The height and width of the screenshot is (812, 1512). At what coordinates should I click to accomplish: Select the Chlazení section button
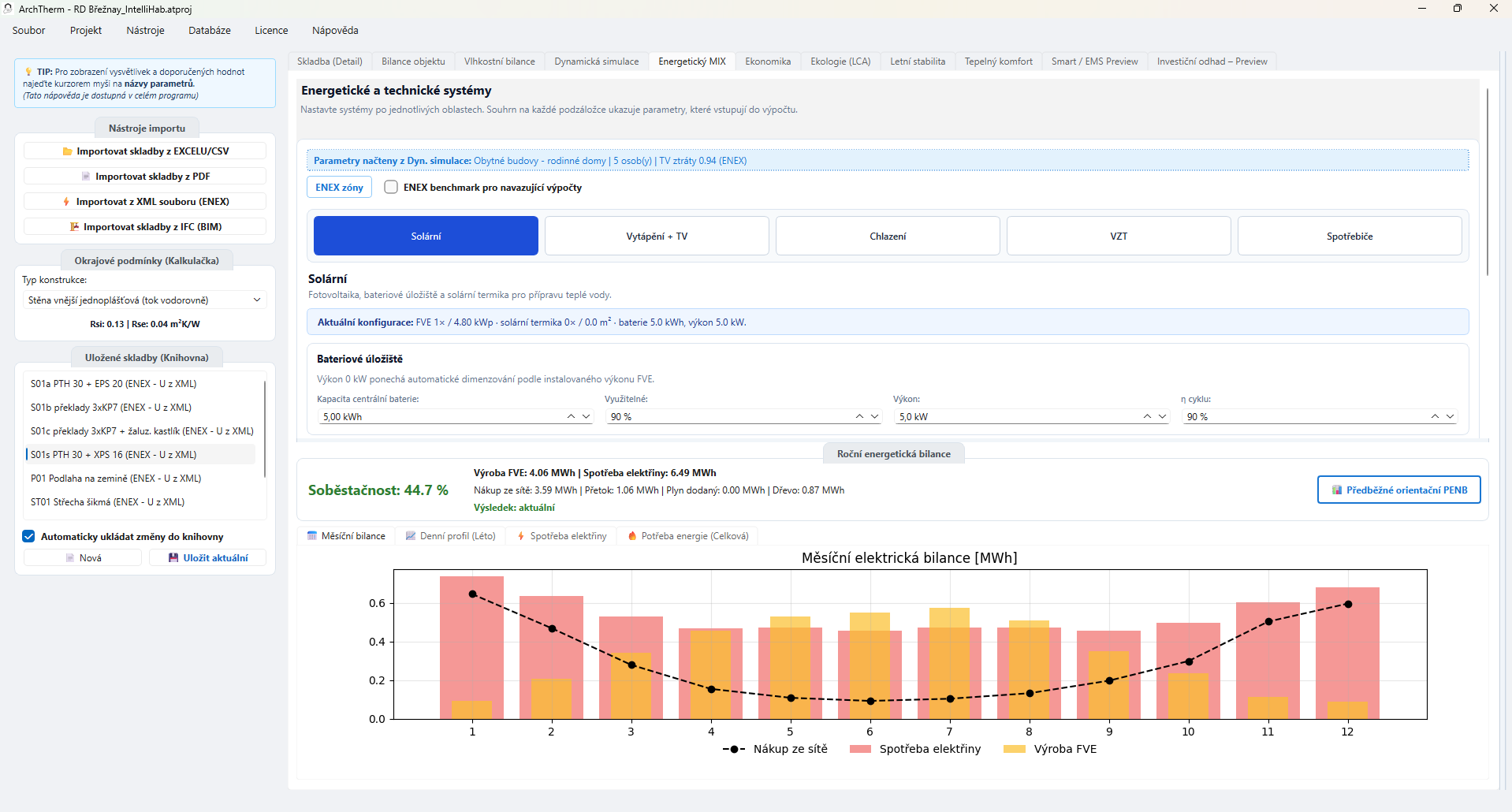[888, 237]
